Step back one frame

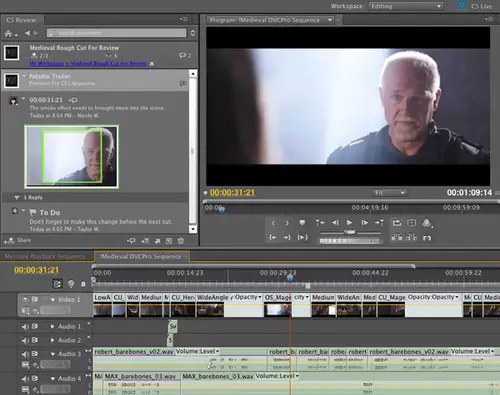click(335, 222)
